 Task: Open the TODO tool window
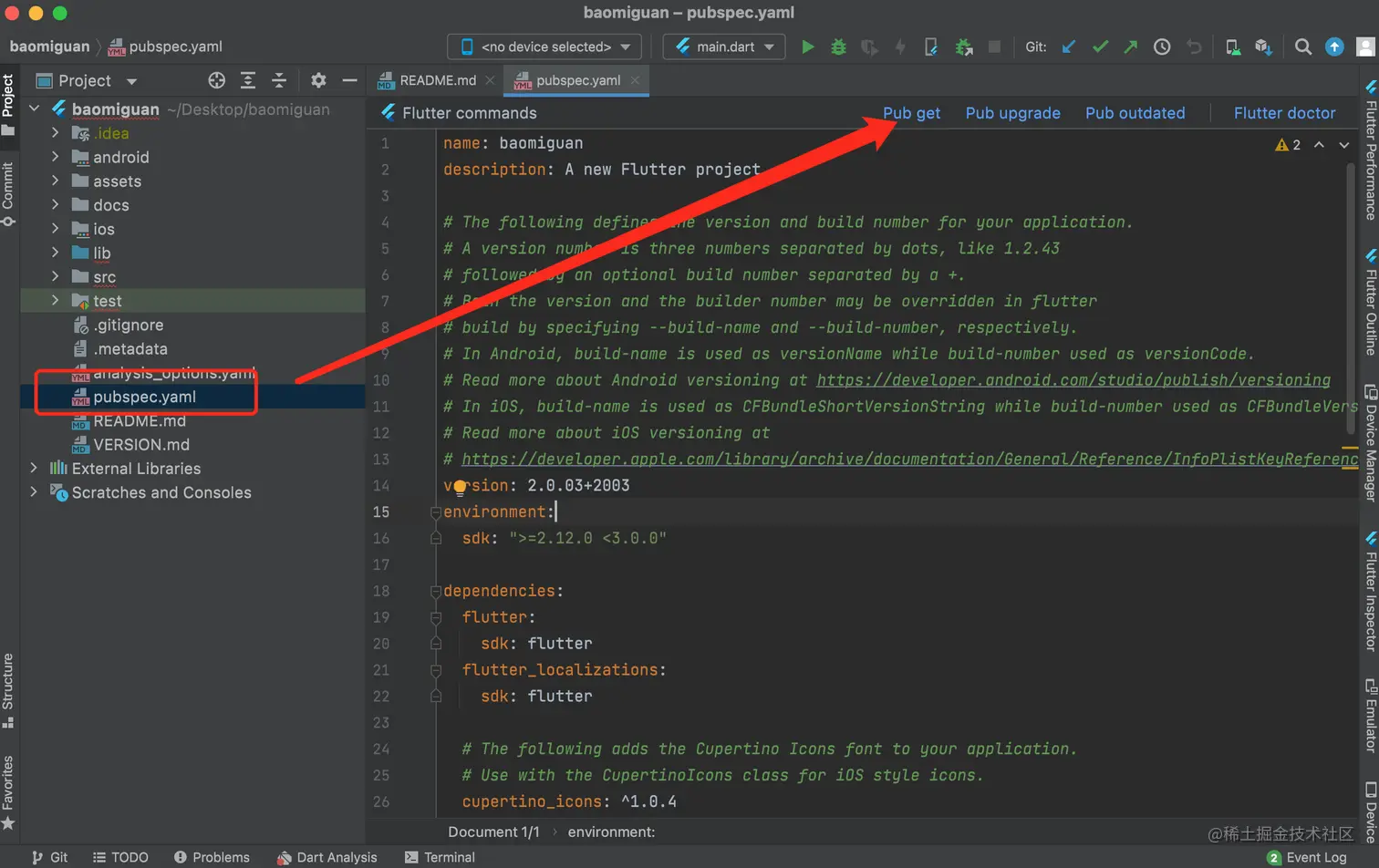[120, 857]
